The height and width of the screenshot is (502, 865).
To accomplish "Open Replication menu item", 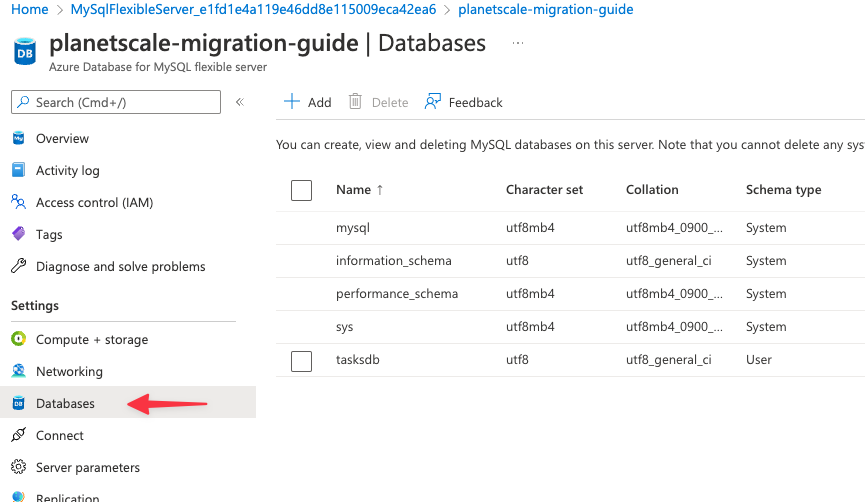I will pyautogui.click(x=67, y=497).
